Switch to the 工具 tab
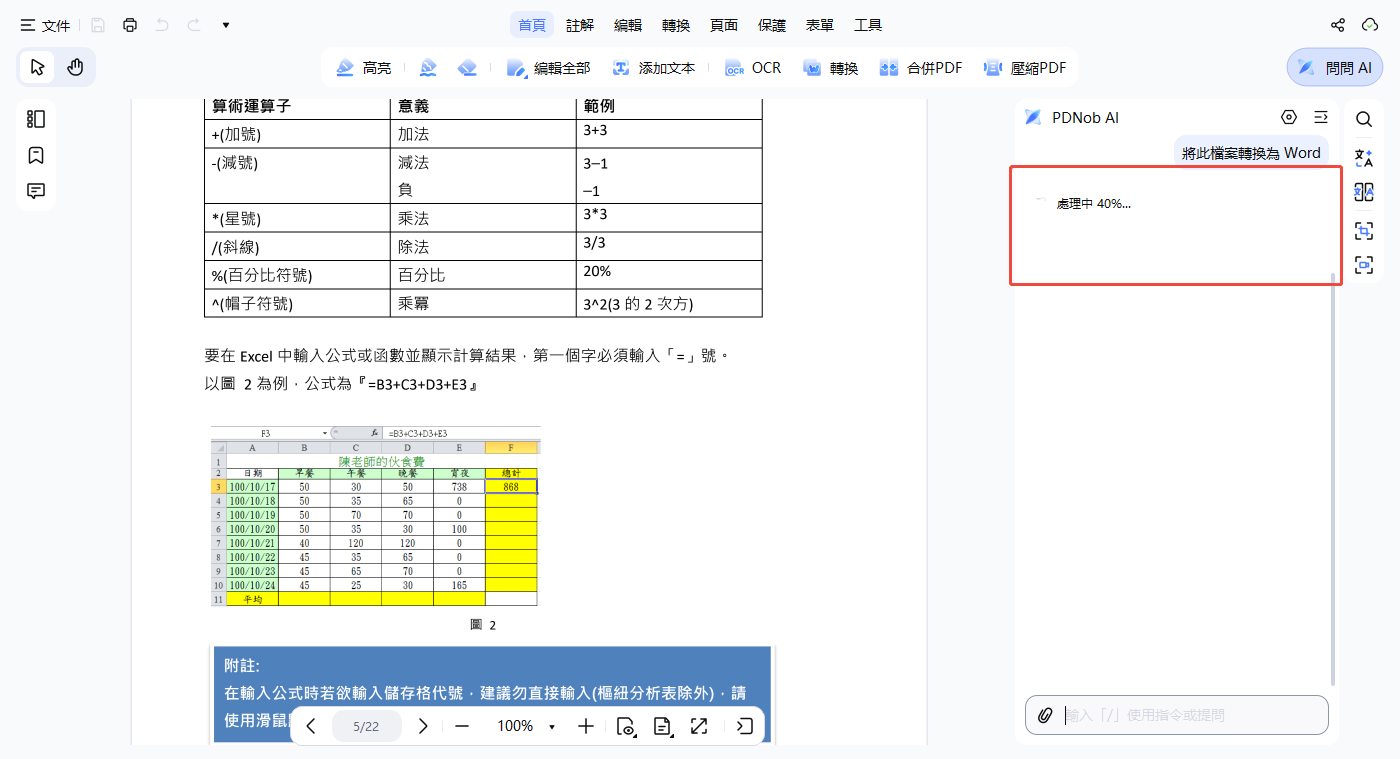The image size is (1400, 759). pyautogui.click(x=868, y=25)
